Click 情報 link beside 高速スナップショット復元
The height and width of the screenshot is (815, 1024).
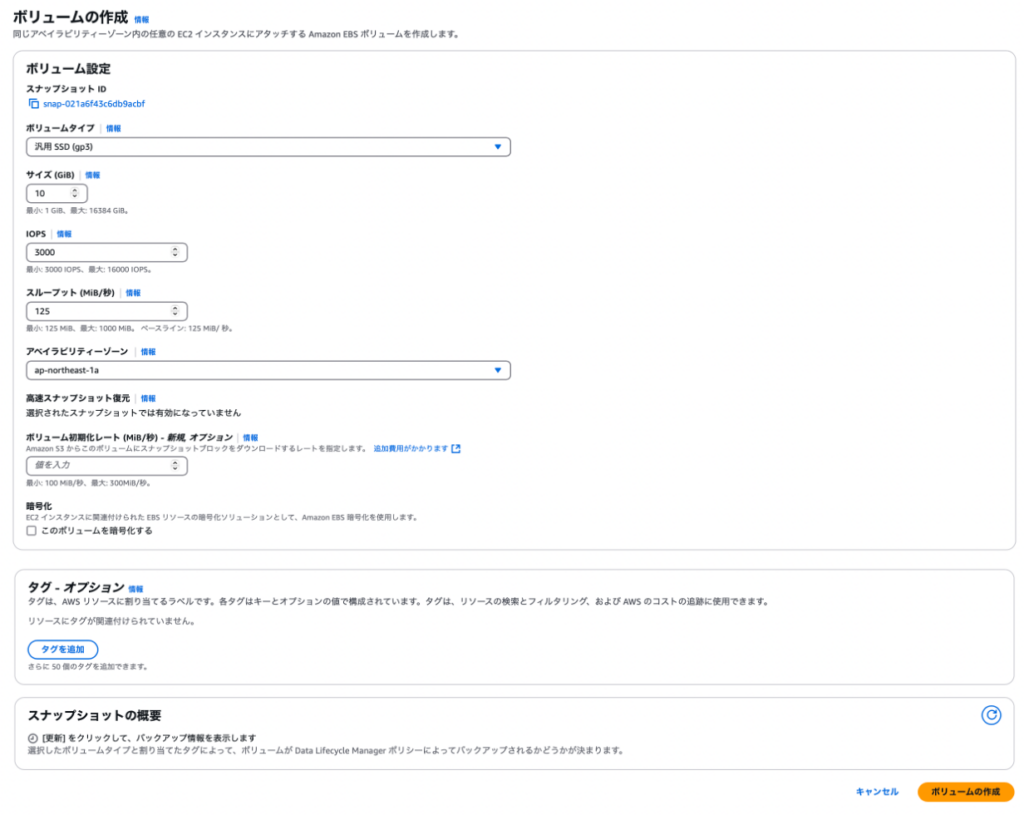tap(148, 398)
